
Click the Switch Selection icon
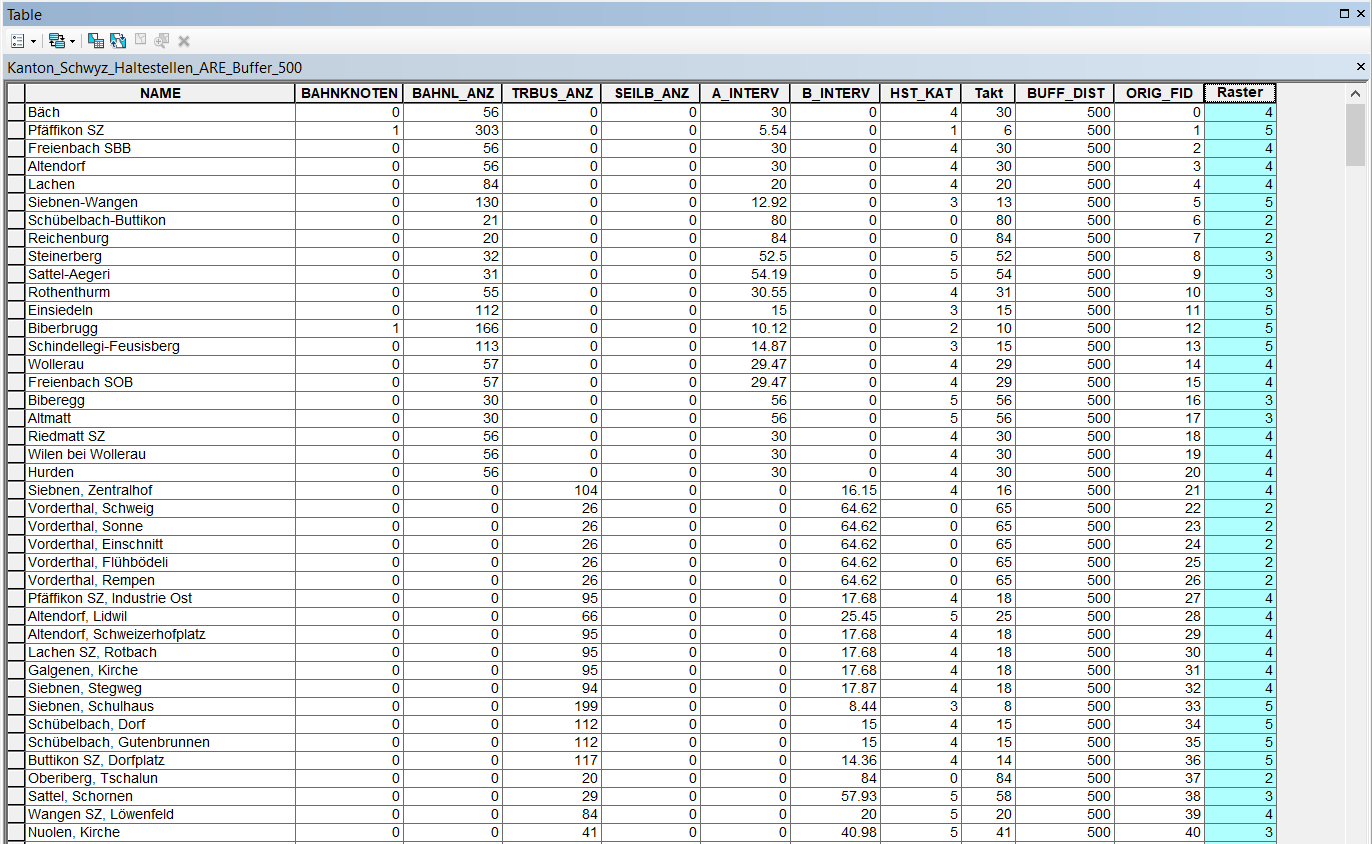click(117, 41)
